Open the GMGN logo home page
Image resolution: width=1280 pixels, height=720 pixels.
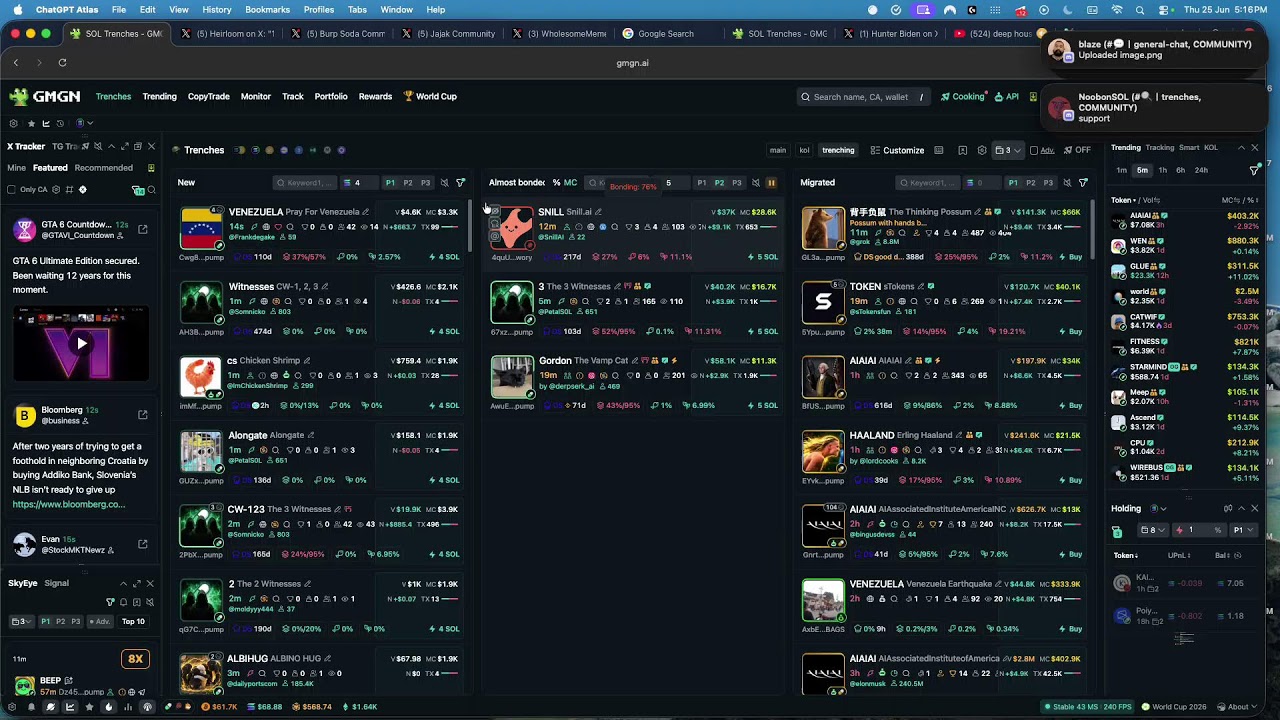(x=47, y=97)
